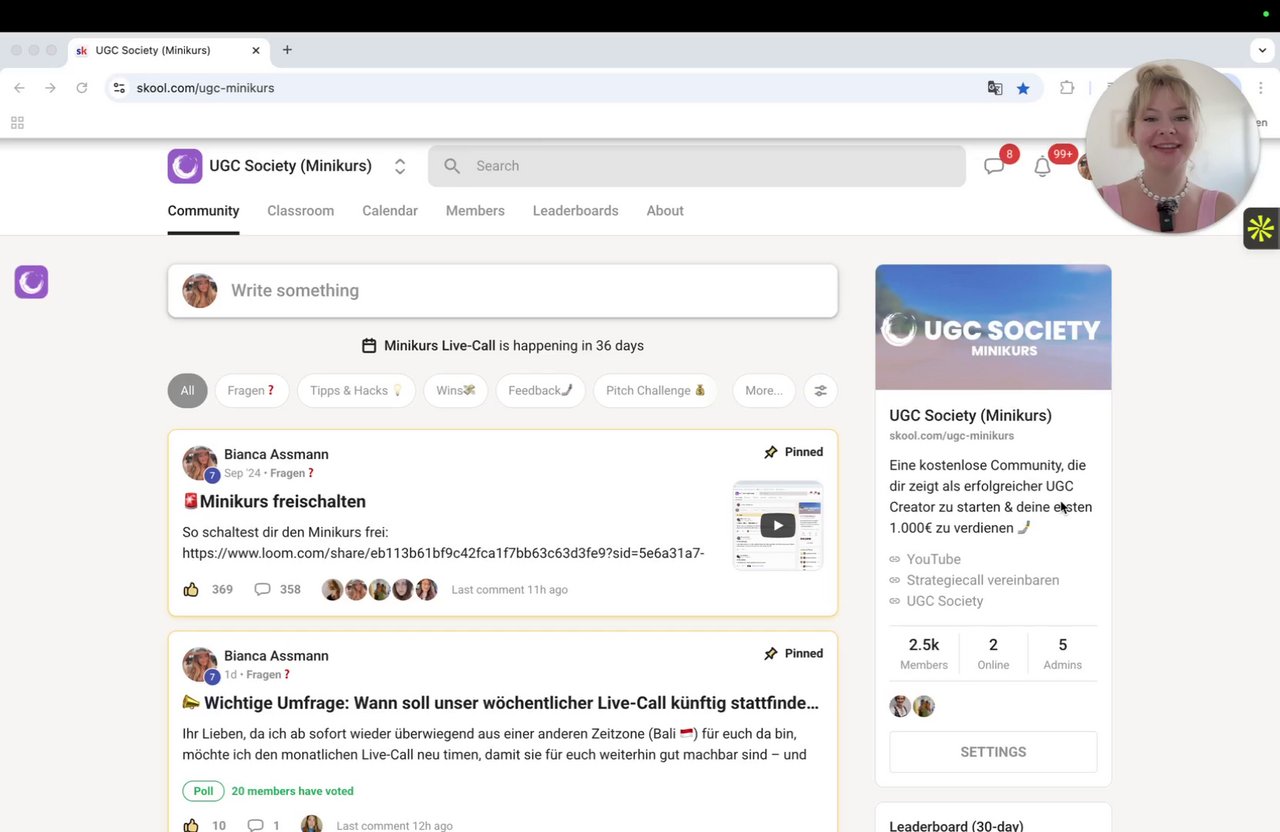The width and height of the screenshot is (1280, 832).
Task: Open the chat messages icon
Action: pyautogui.click(x=994, y=166)
